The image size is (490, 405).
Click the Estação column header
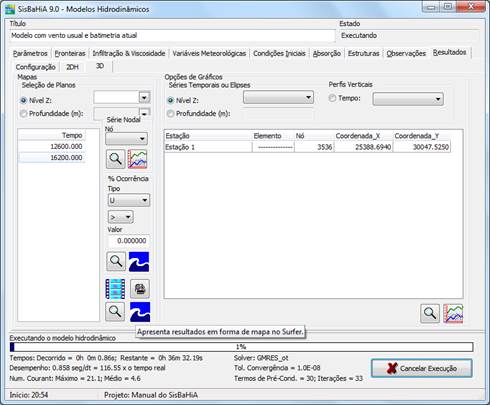point(208,136)
